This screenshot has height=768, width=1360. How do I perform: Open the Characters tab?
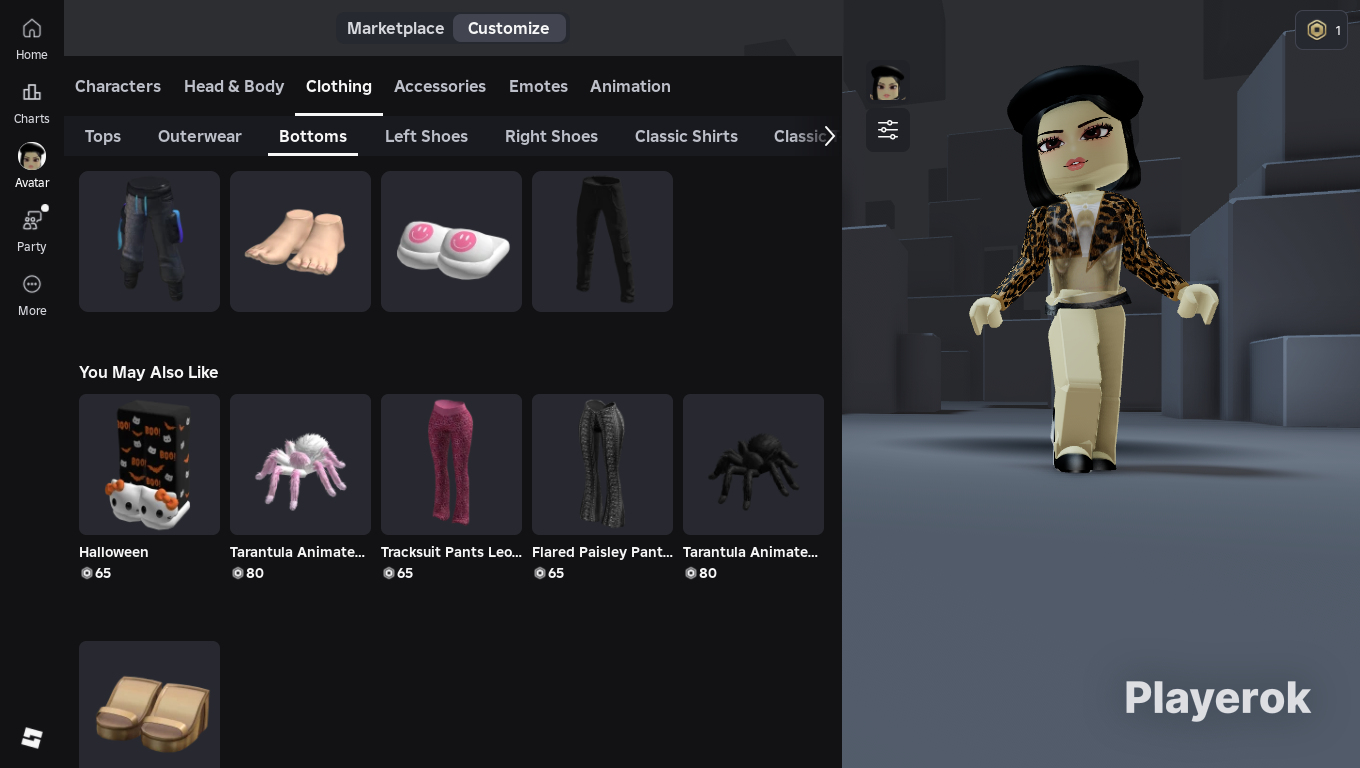pyautogui.click(x=118, y=86)
